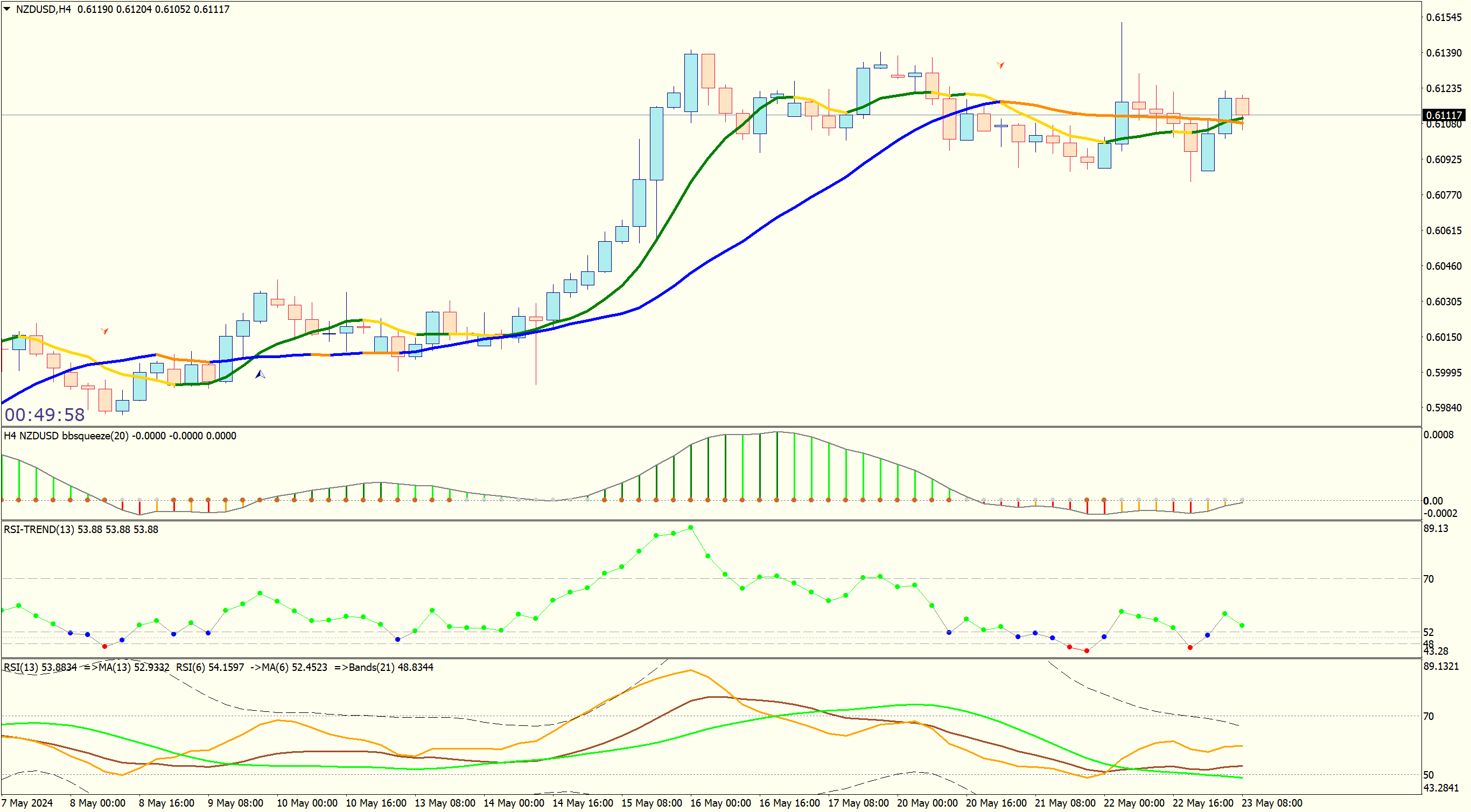Click the 0.59840 price scale label
This screenshot has height=812, width=1471.
click(x=1444, y=408)
